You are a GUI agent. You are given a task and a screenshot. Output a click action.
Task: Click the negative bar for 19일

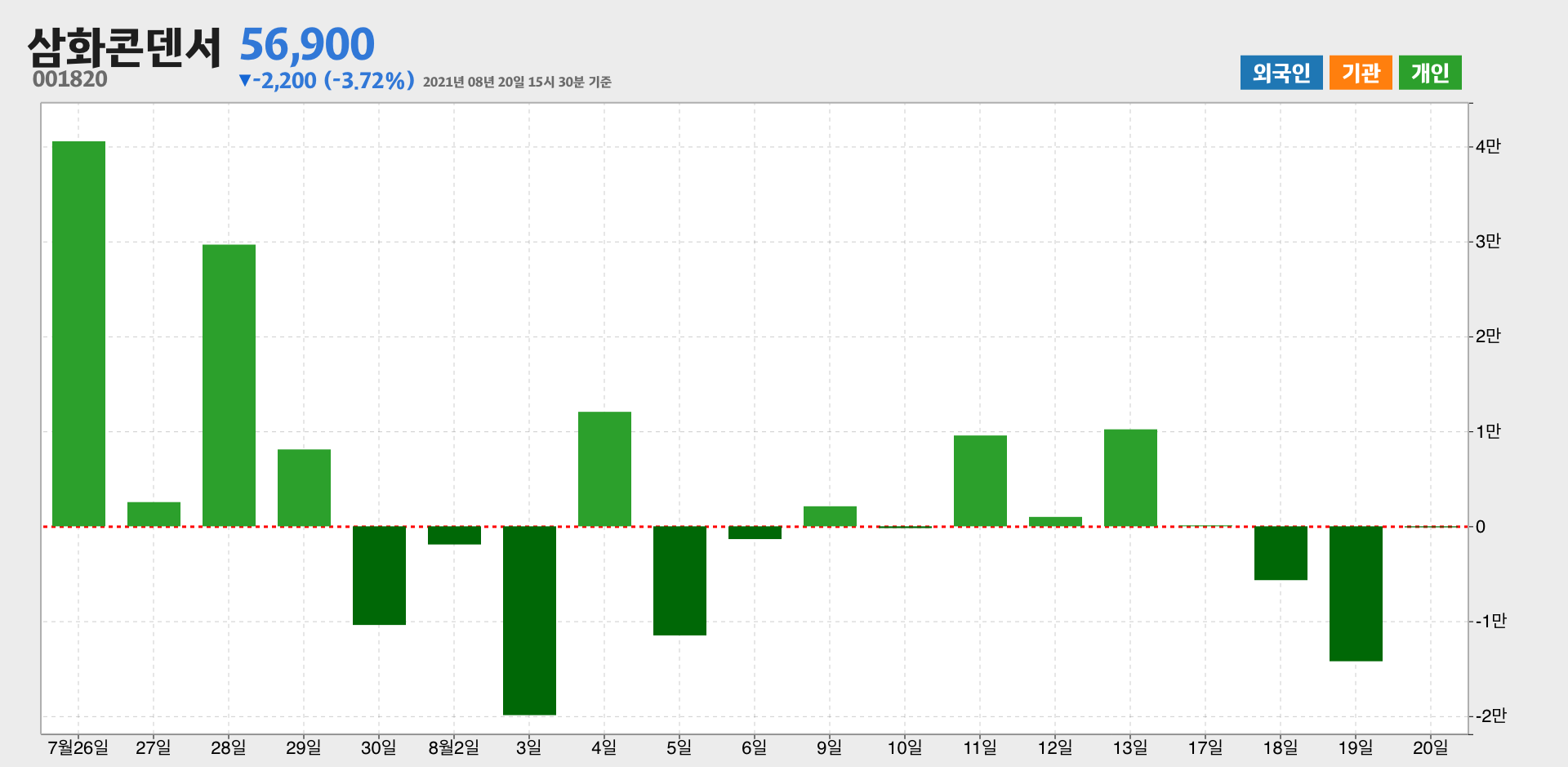[1356, 594]
